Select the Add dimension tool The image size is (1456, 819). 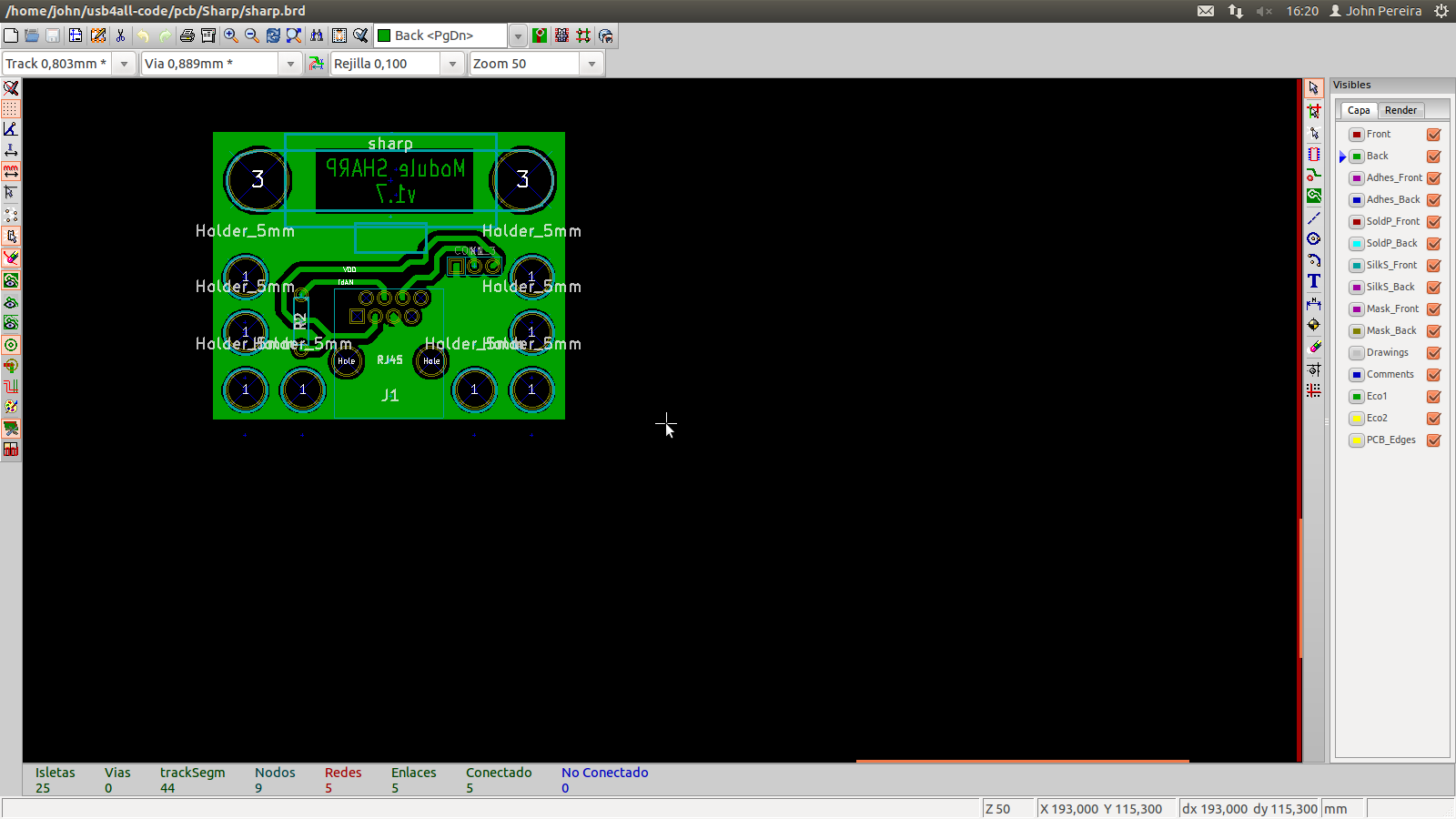point(1314,303)
